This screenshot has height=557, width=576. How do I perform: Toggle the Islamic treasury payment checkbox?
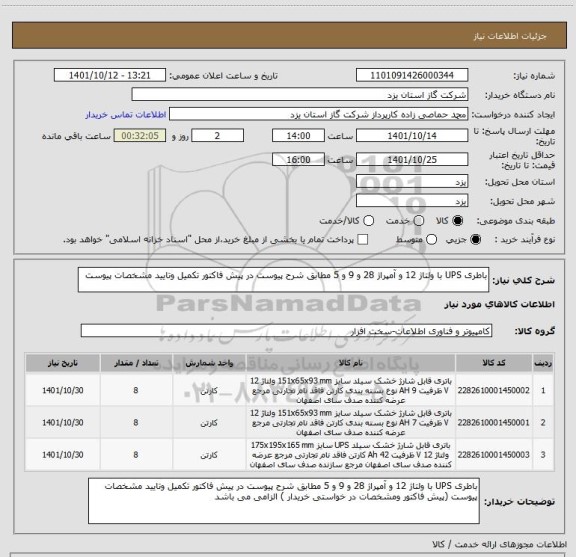[x=363, y=240]
